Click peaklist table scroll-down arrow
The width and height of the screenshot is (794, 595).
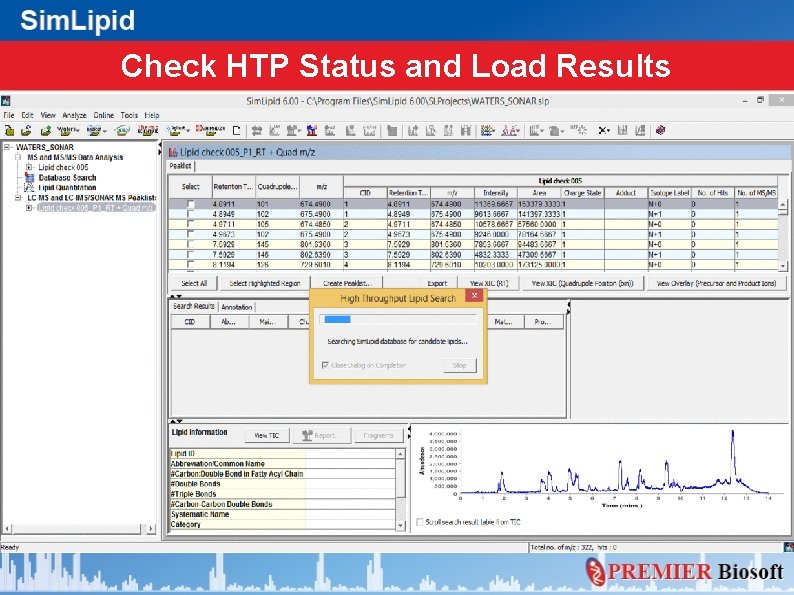click(783, 265)
